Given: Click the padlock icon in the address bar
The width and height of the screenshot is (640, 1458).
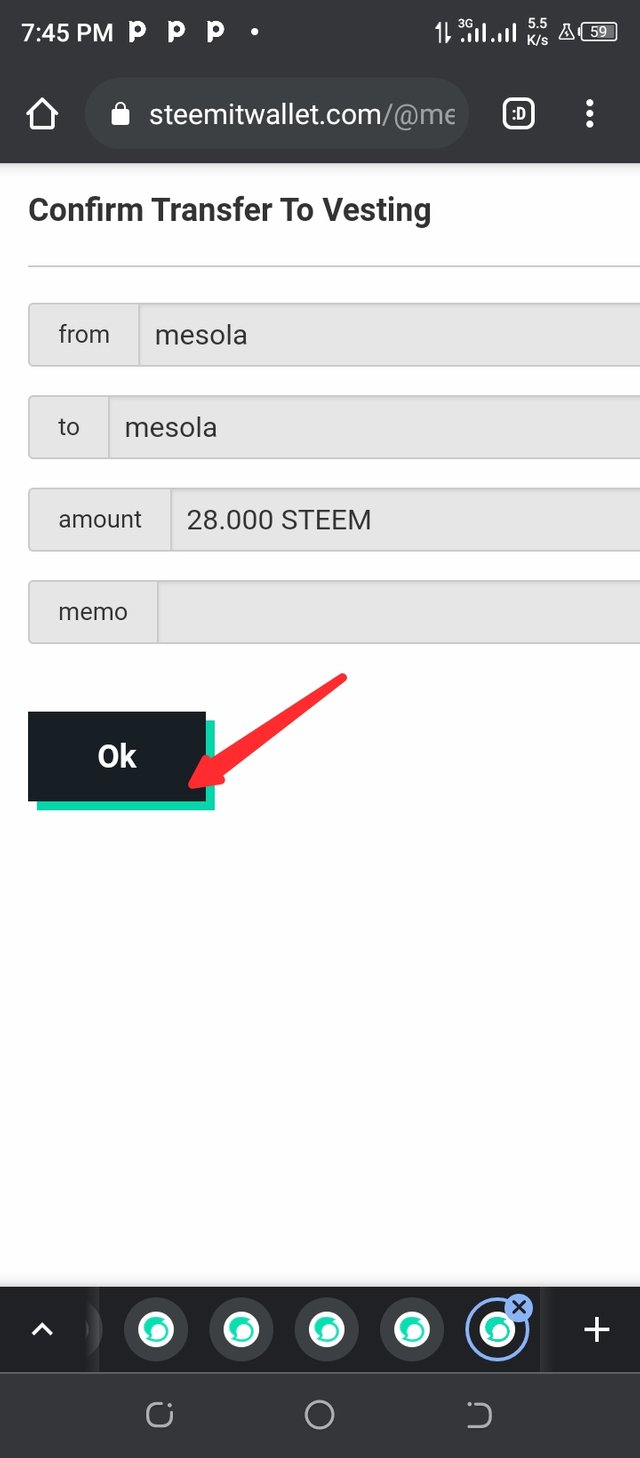Looking at the screenshot, I should coord(122,113).
